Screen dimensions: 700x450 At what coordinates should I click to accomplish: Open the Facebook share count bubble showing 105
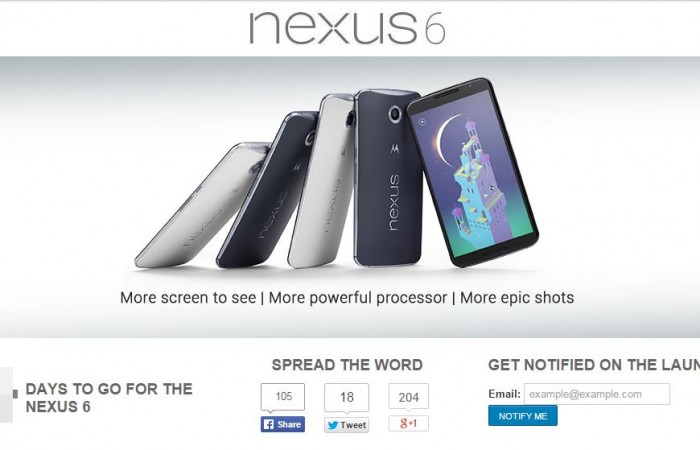(283, 396)
